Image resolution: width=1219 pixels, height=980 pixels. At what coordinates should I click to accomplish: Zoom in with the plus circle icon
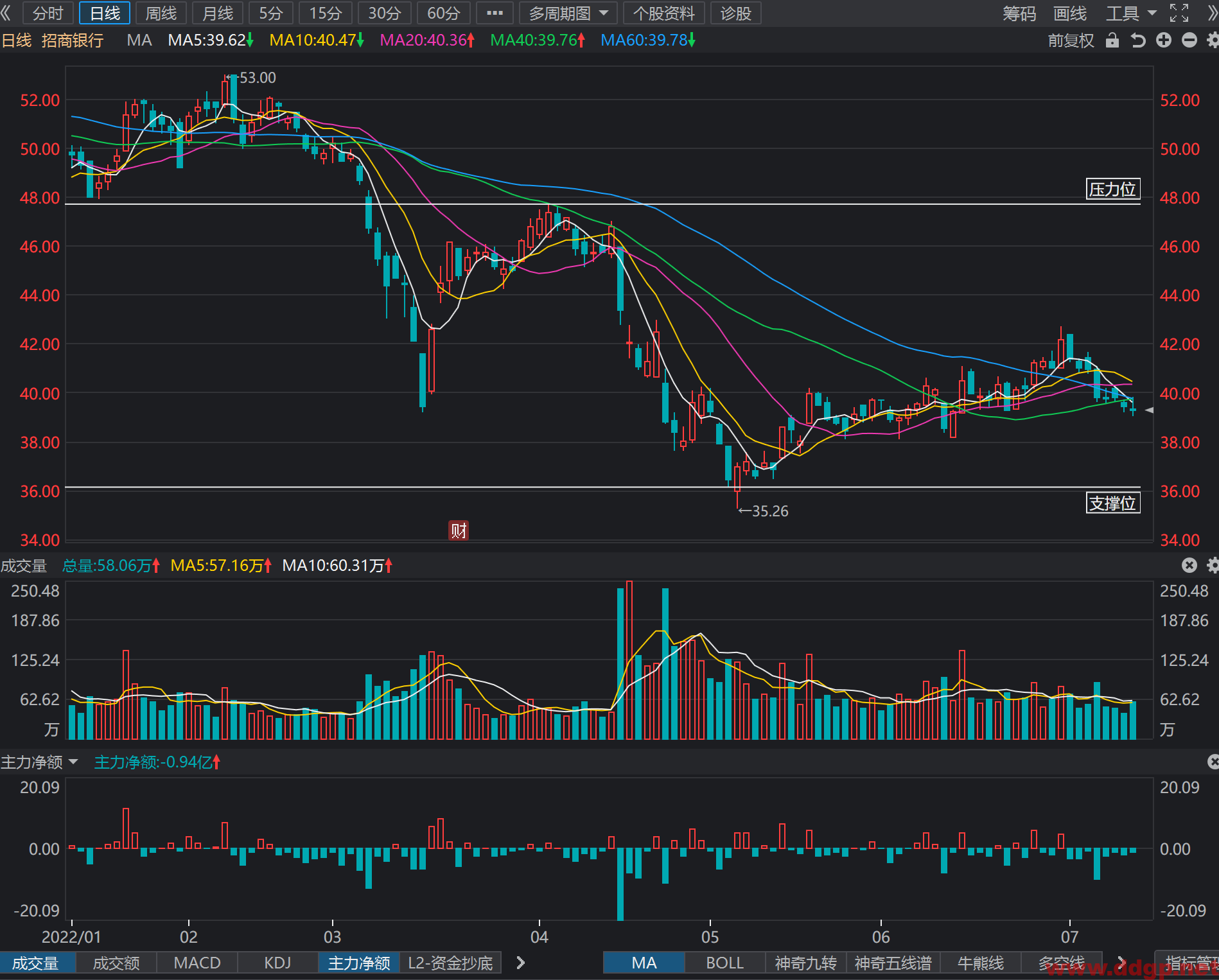(1164, 40)
